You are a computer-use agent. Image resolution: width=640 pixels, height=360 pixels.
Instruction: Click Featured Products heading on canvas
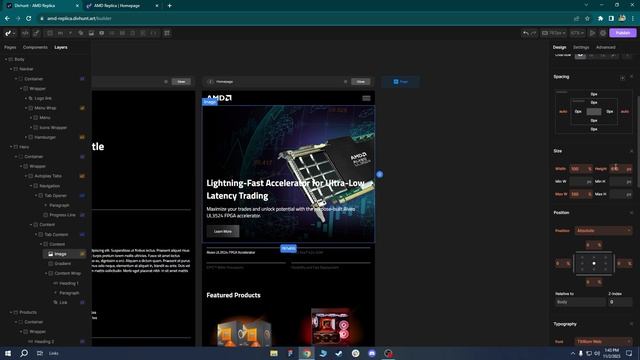233,295
